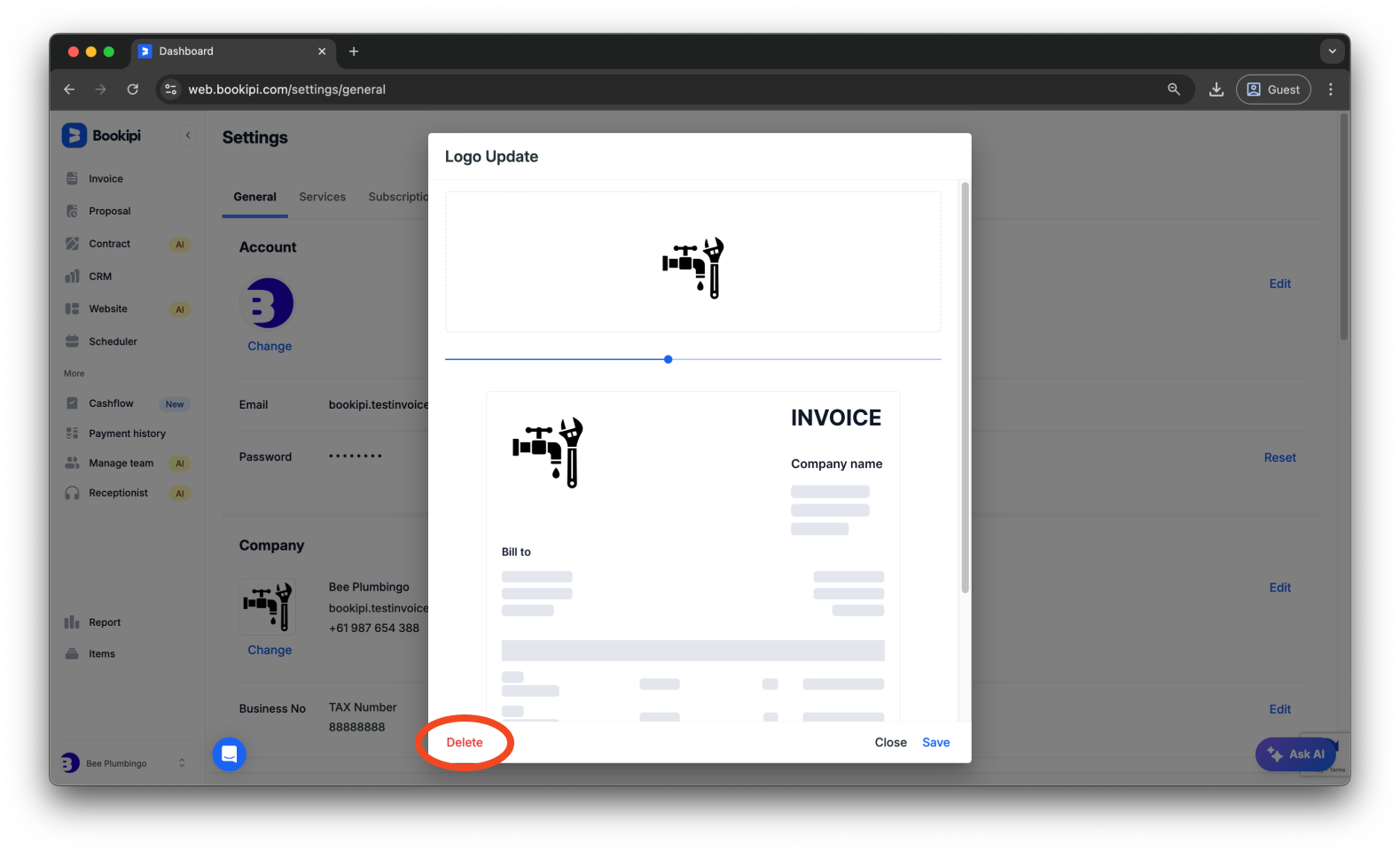
Task: Open the Items sidebar icon
Action: pyautogui.click(x=72, y=654)
